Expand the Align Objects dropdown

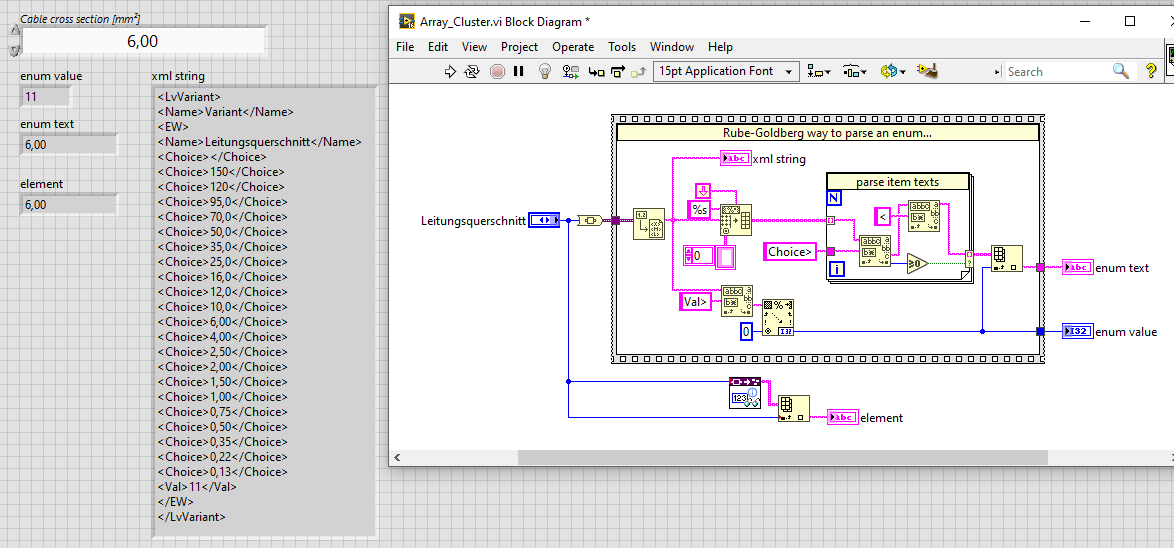[x=819, y=72]
